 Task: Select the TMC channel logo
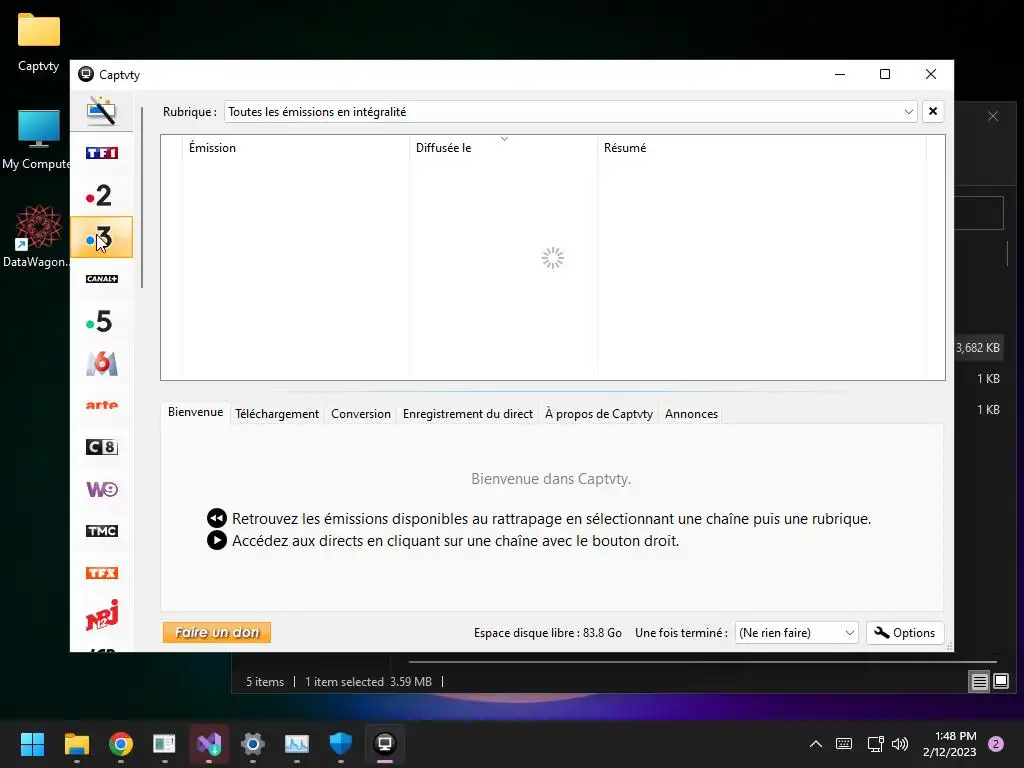coord(102,531)
